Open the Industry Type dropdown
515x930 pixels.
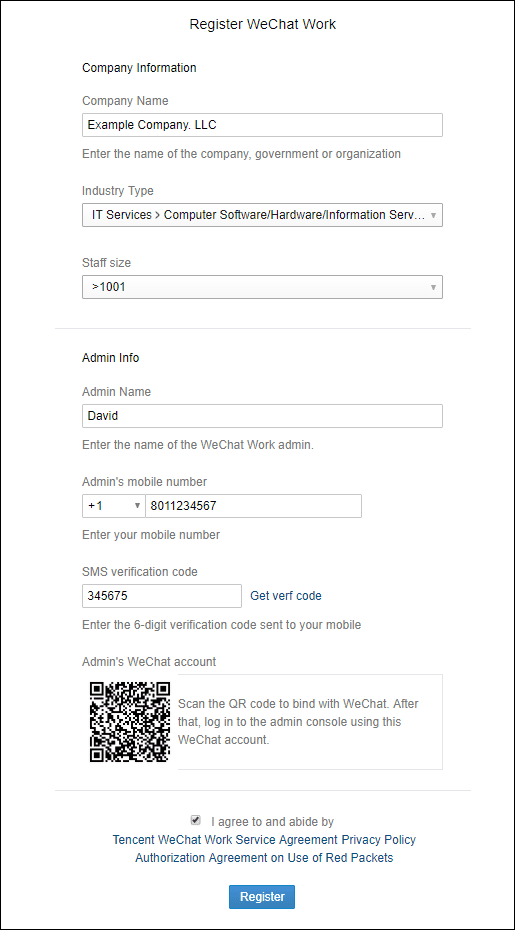(262, 215)
